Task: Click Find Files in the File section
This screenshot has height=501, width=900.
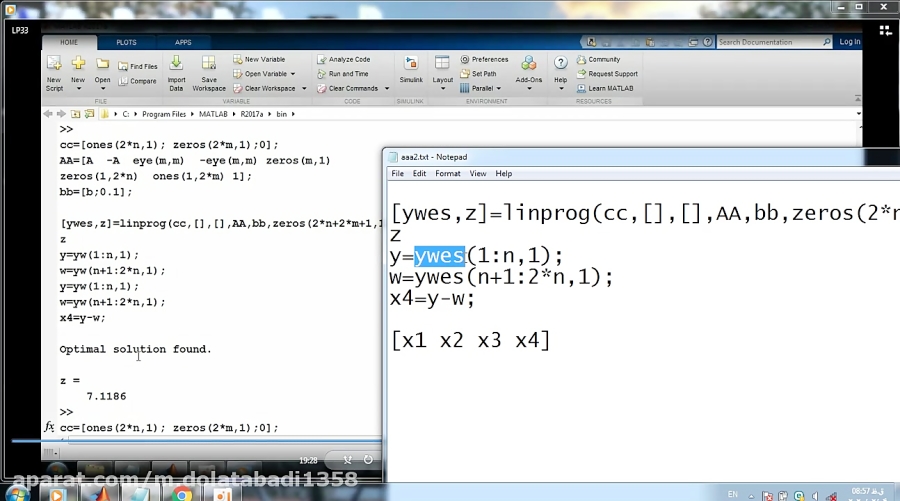Action: [138, 67]
